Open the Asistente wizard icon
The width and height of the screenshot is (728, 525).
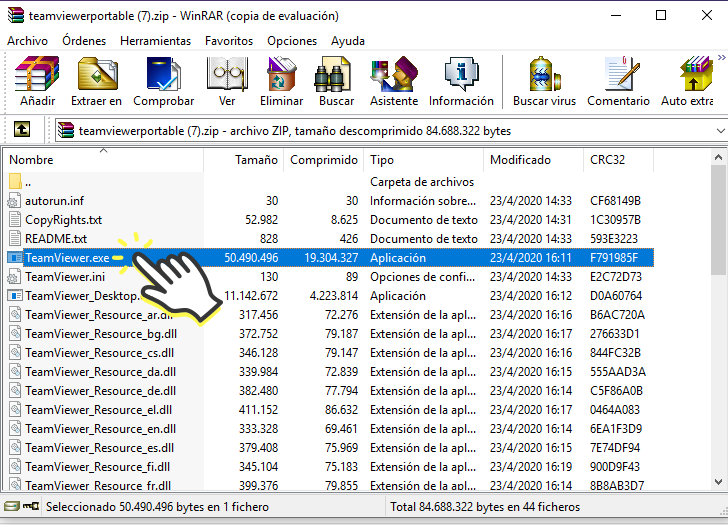(394, 74)
